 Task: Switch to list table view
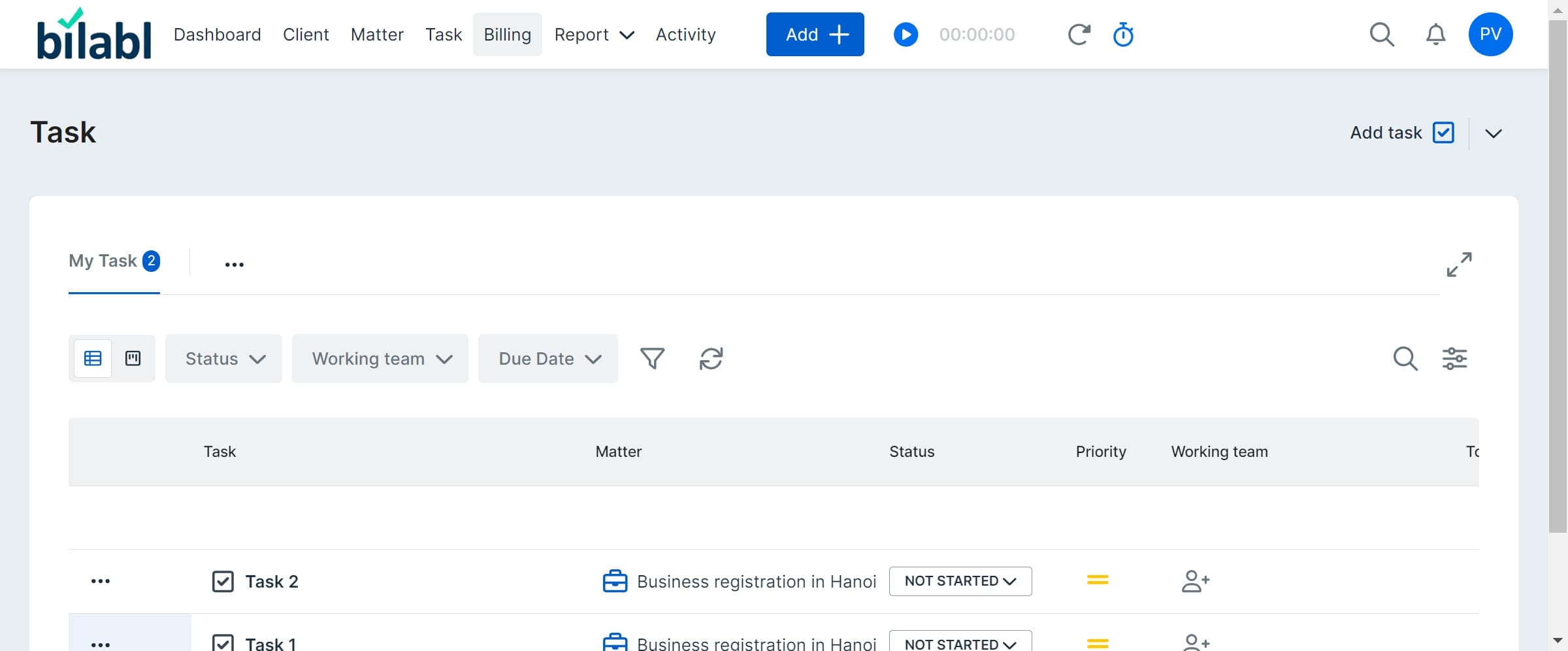93,358
